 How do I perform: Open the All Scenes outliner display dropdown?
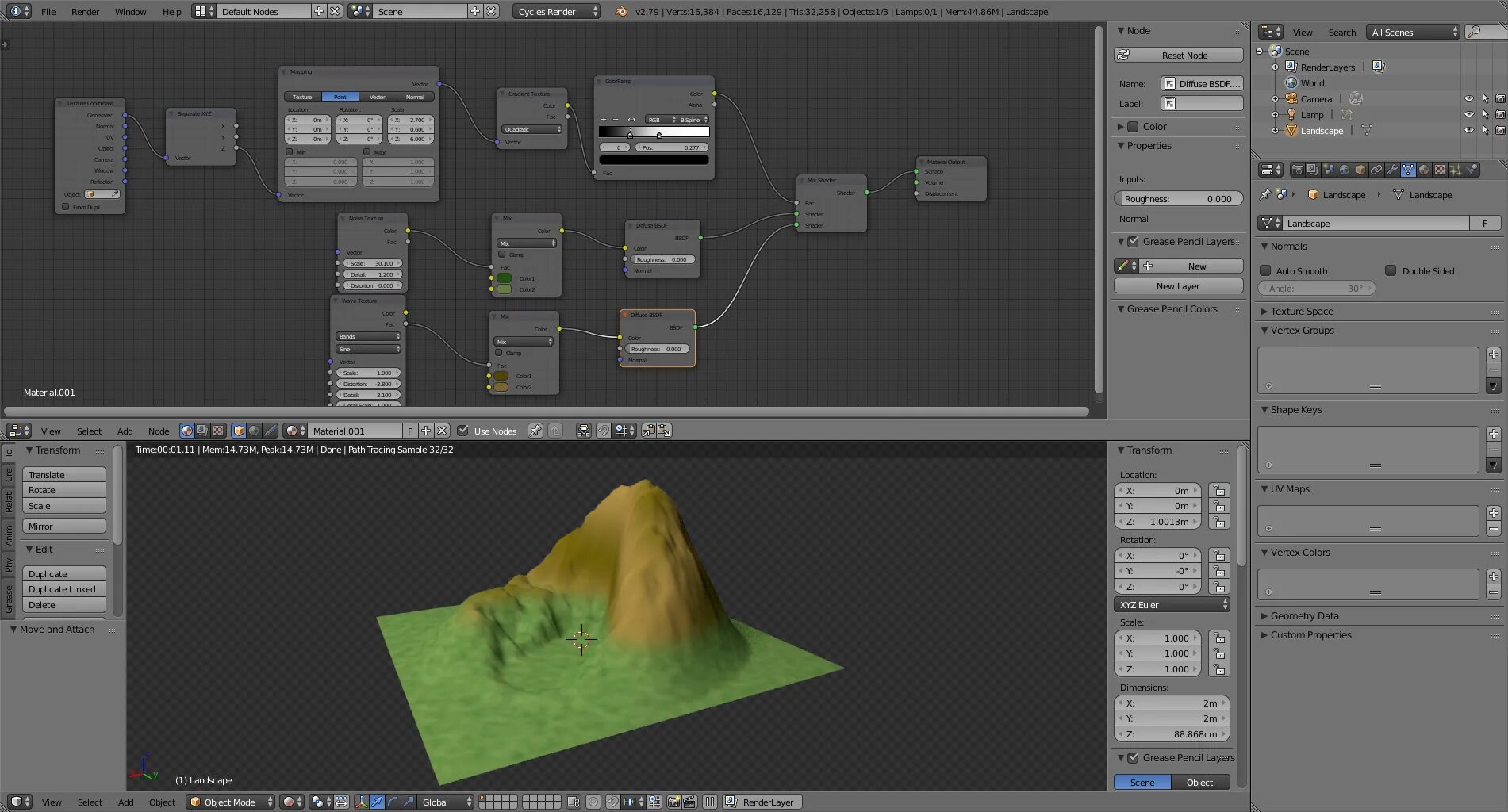click(1413, 33)
